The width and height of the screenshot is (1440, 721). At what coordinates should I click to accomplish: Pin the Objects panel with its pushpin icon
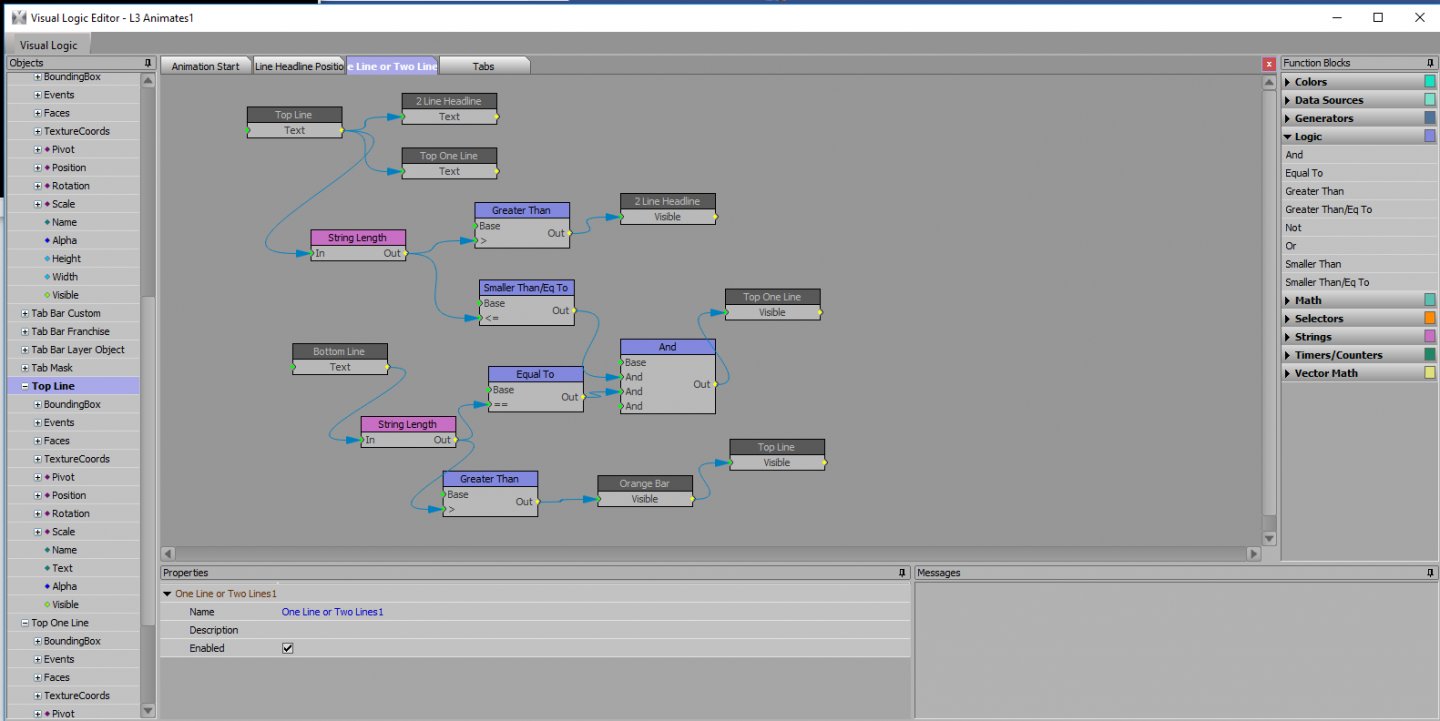[x=148, y=63]
